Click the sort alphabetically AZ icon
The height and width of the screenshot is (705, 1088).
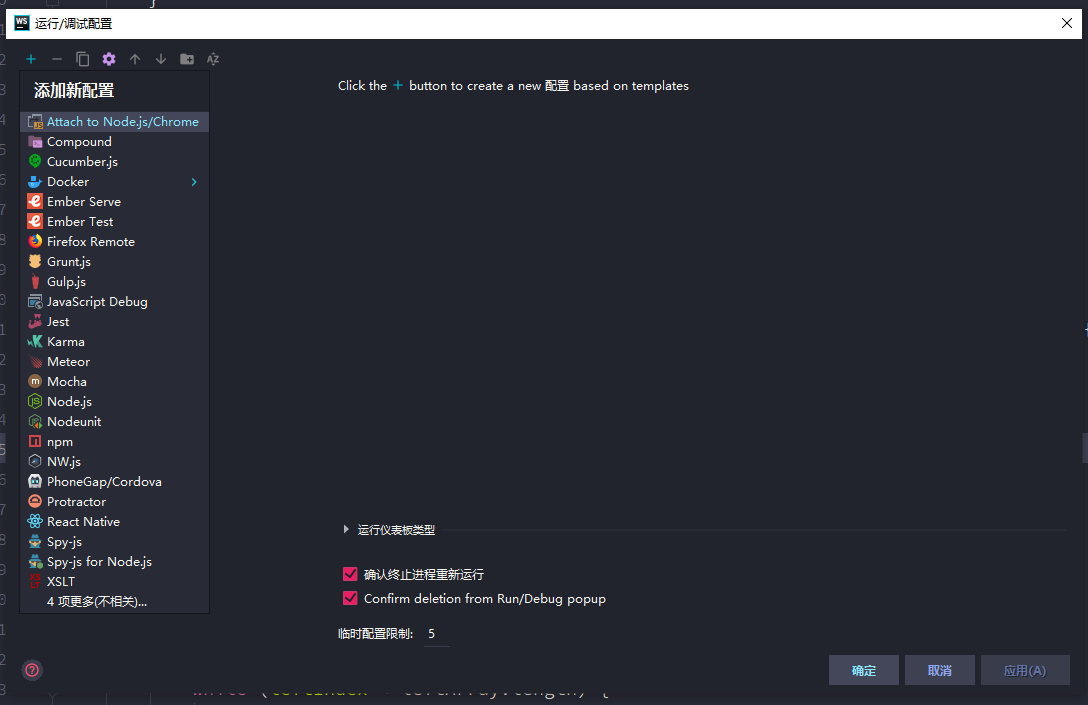point(213,59)
